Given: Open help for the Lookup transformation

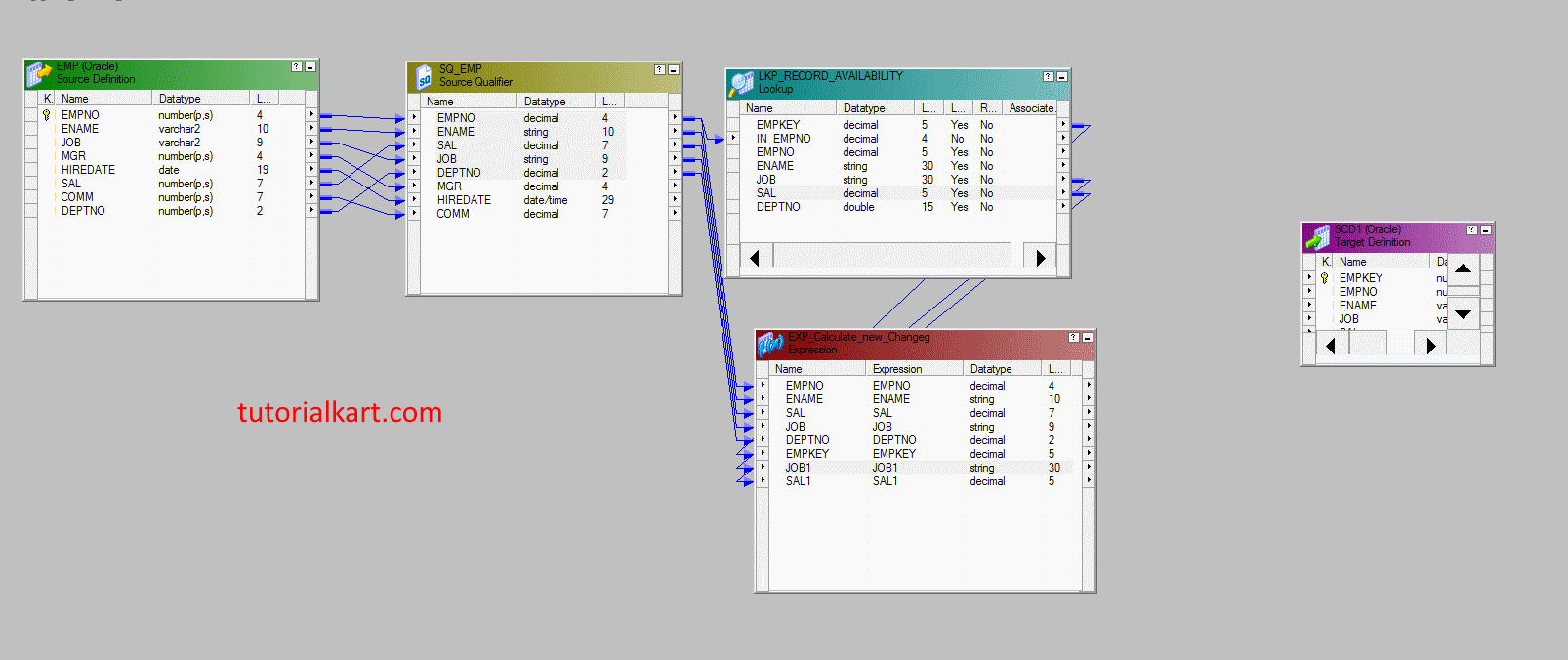Looking at the screenshot, I should coord(1048,76).
